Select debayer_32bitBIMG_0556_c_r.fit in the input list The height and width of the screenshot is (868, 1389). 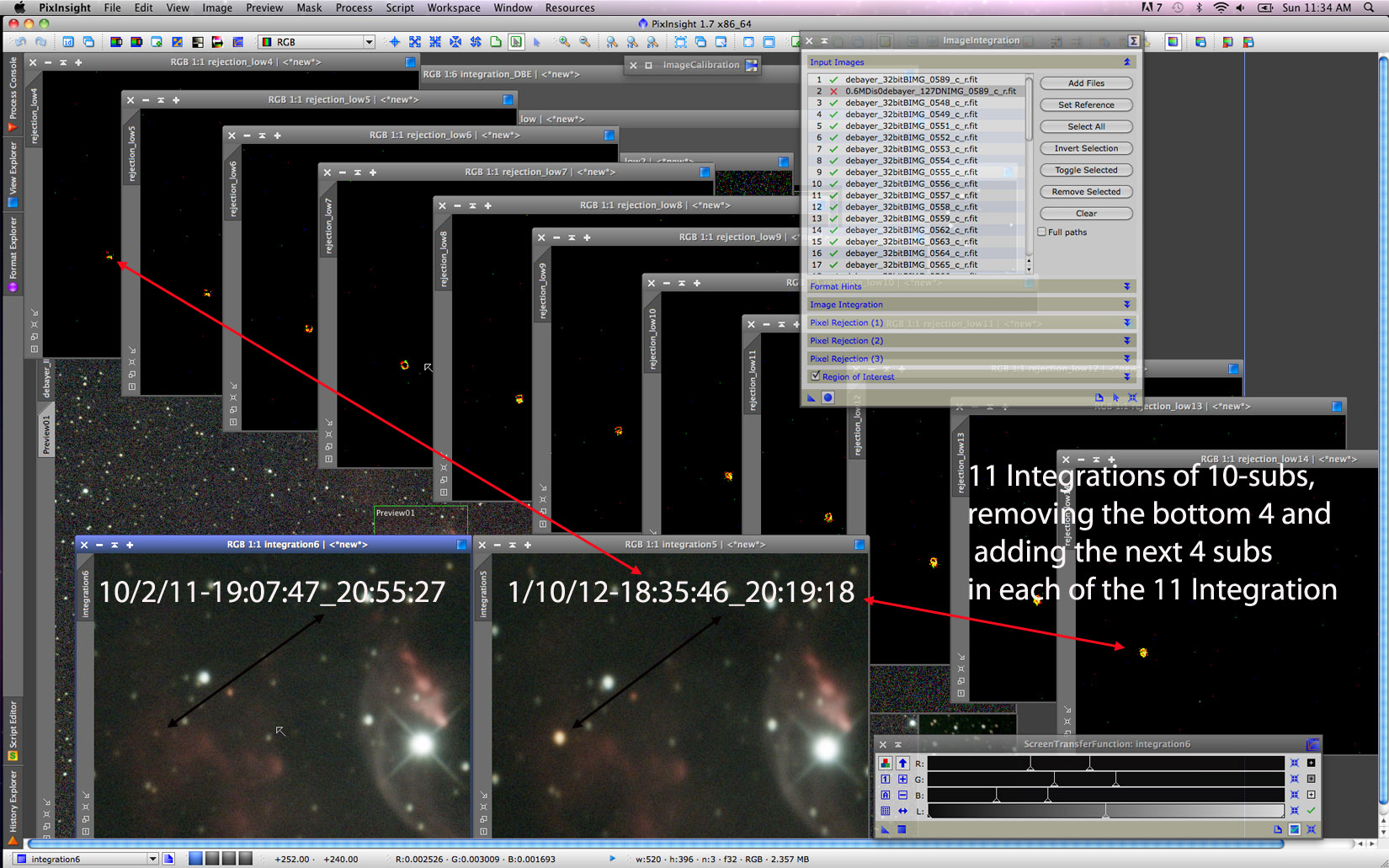[x=911, y=184]
